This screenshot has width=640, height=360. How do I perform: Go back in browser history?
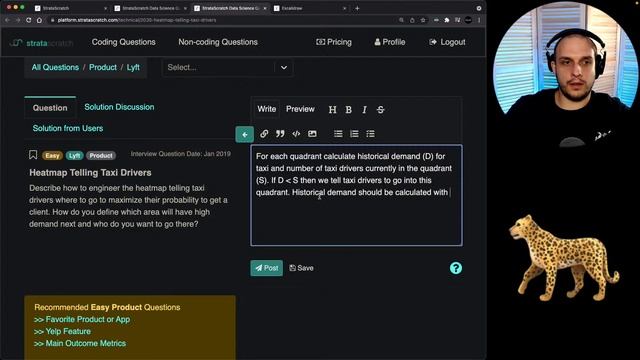7,20
